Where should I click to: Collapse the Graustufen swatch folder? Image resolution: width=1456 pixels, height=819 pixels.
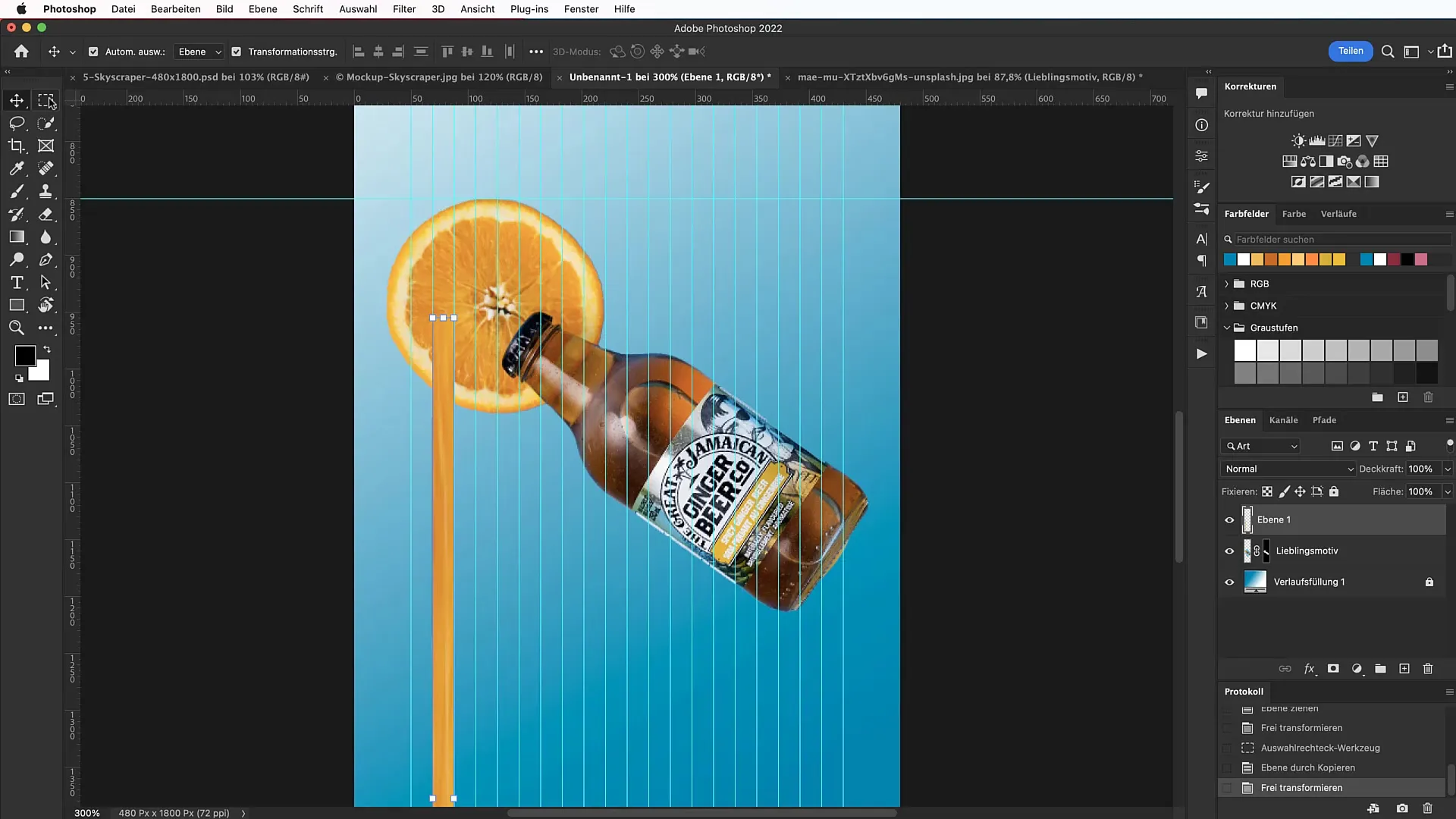point(1227,328)
